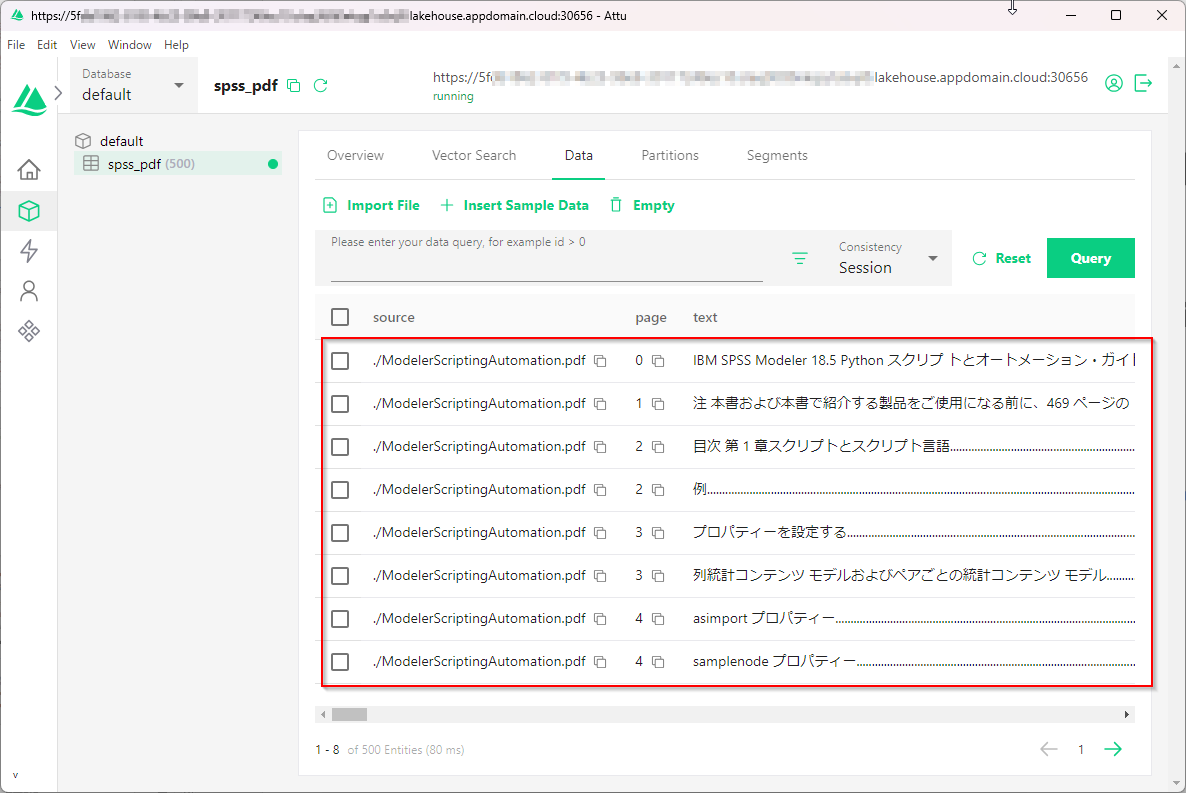Copy page value in page 1 row

[658, 404]
